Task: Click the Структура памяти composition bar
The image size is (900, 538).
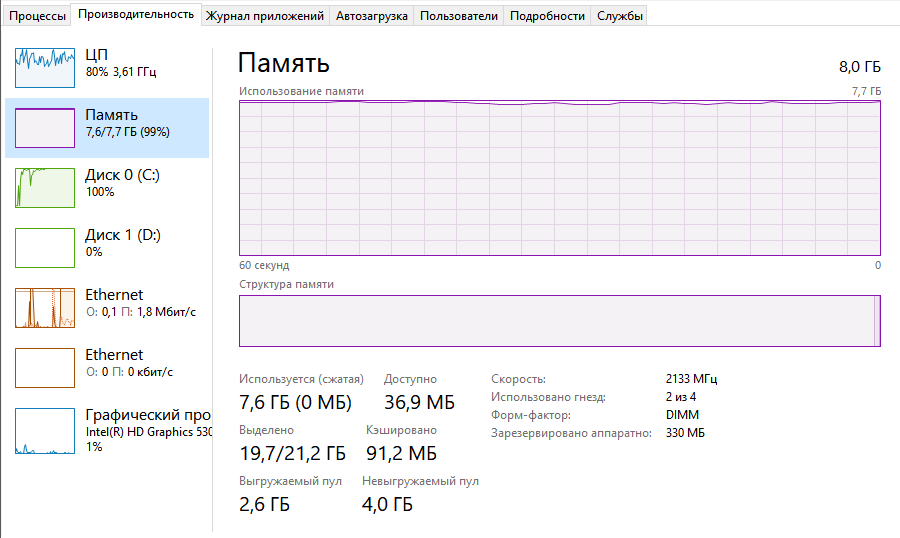Action: click(559, 321)
